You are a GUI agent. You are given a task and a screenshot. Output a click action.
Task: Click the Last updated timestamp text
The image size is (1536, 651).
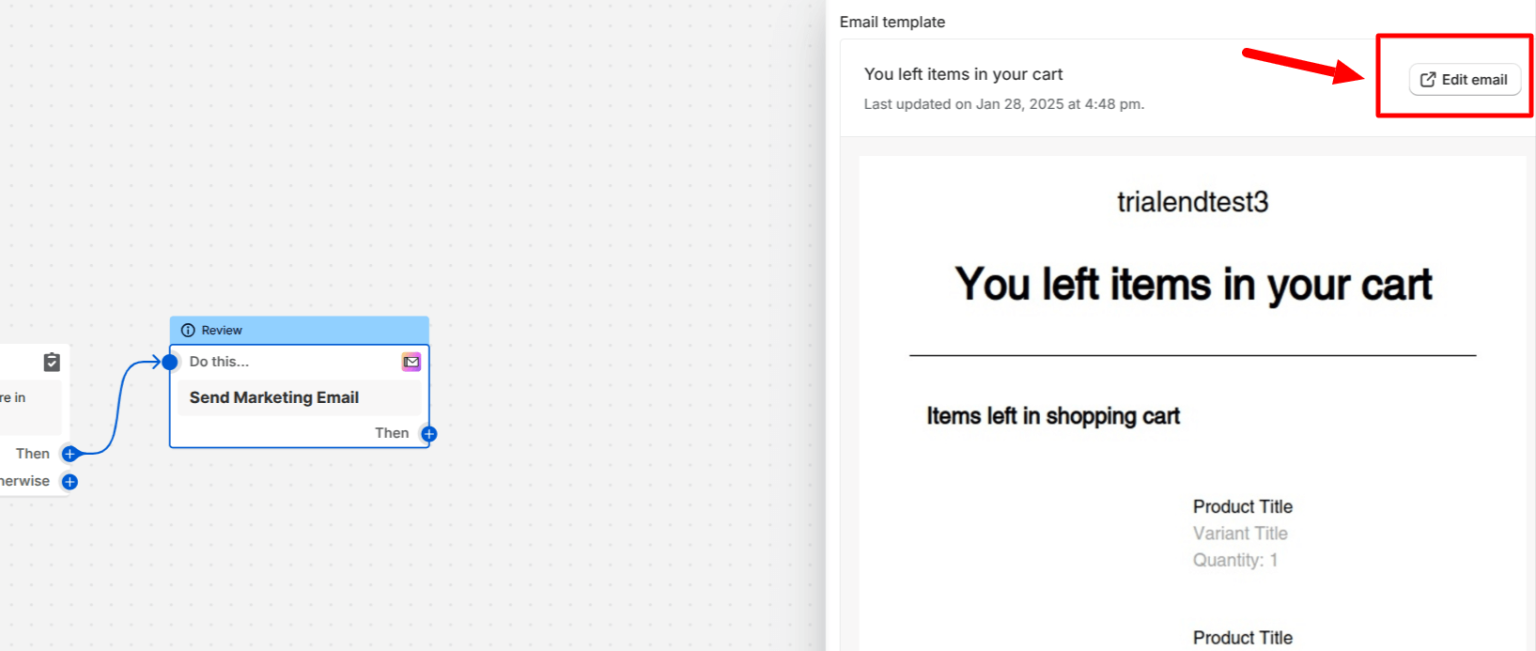(1004, 104)
